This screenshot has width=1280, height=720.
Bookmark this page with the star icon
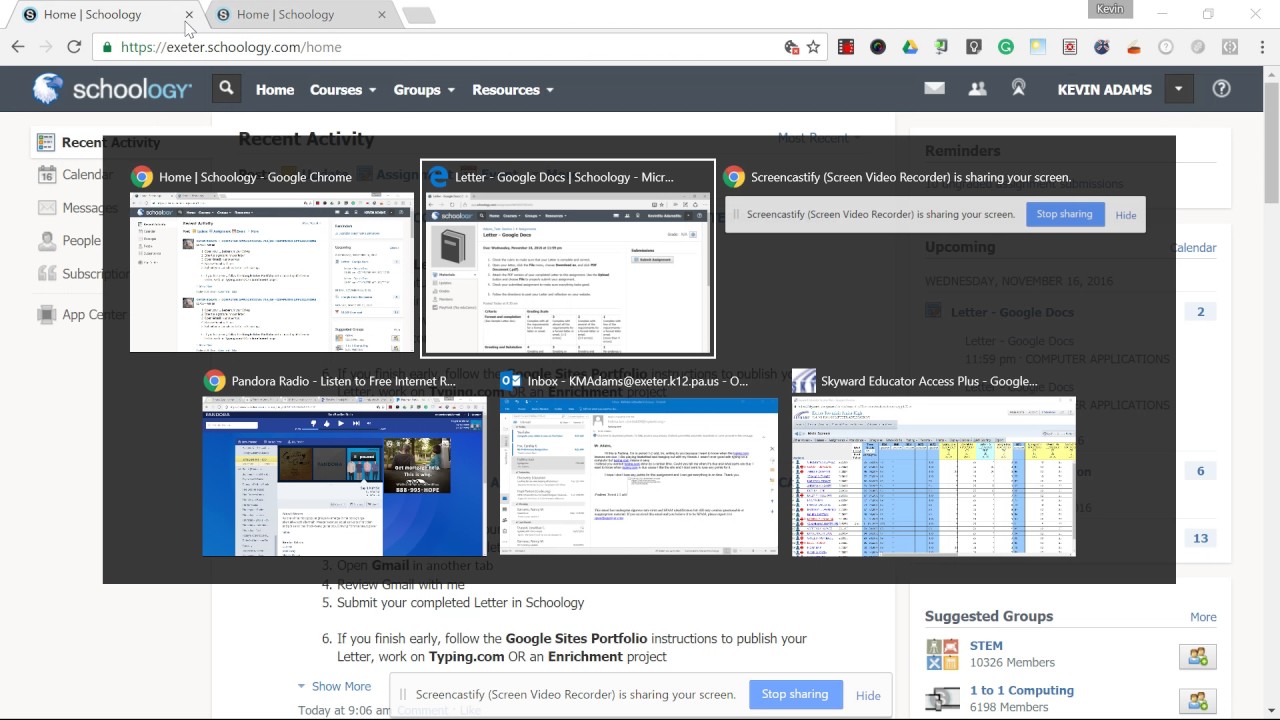pos(814,47)
